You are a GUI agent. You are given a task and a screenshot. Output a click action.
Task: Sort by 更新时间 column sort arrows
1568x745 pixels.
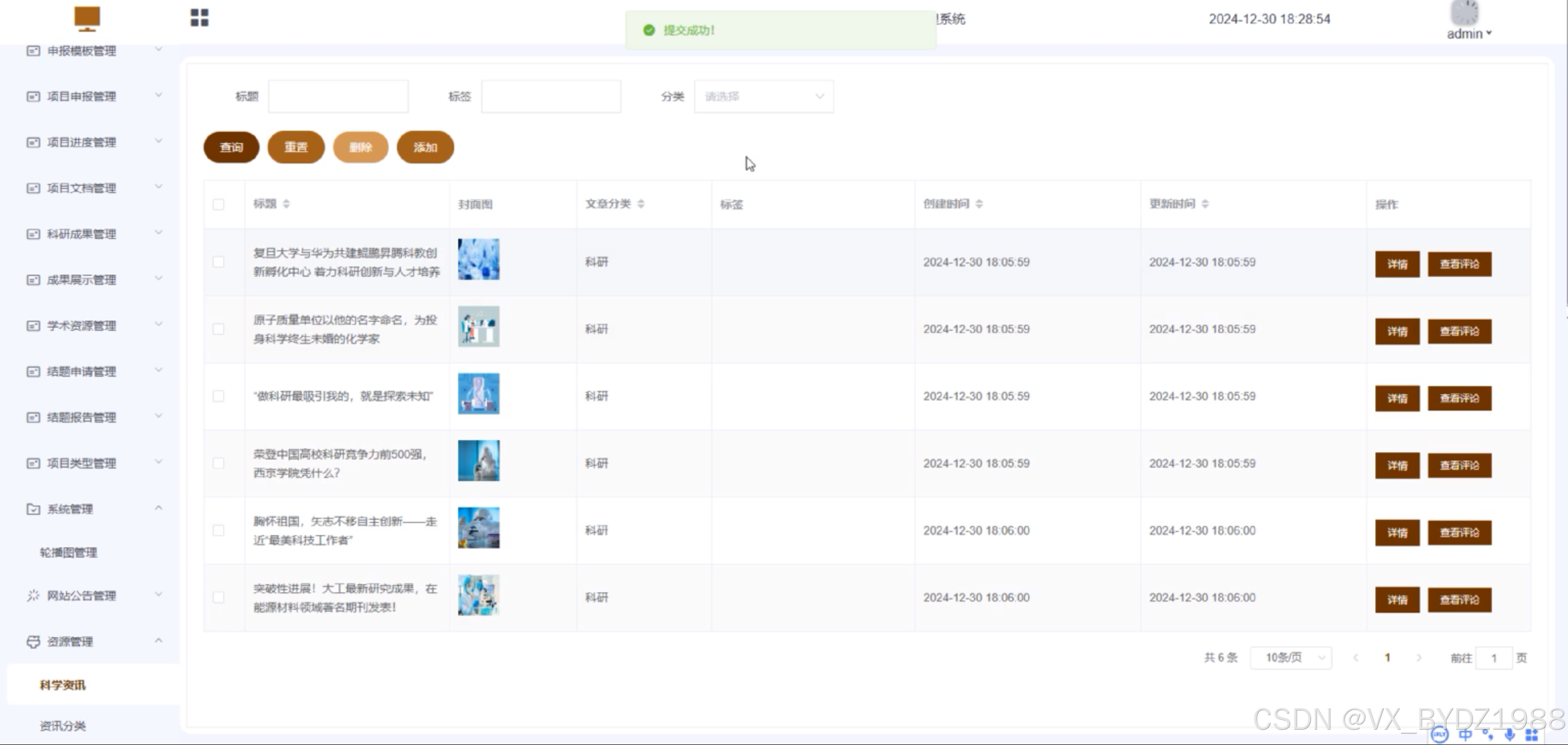1205,204
